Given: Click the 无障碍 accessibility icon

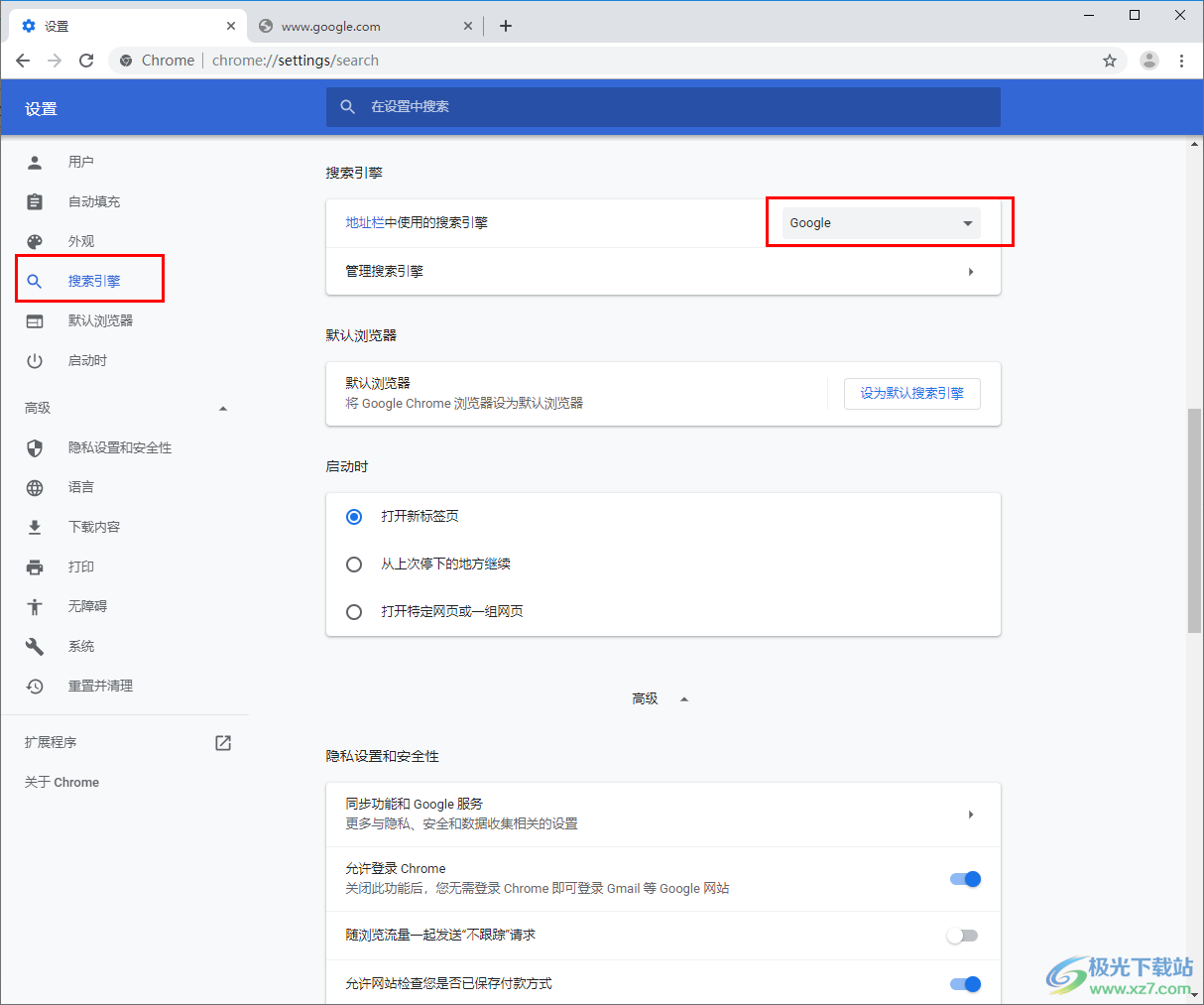Looking at the screenshot, I should pyautogui.click(x=35, y=606).
